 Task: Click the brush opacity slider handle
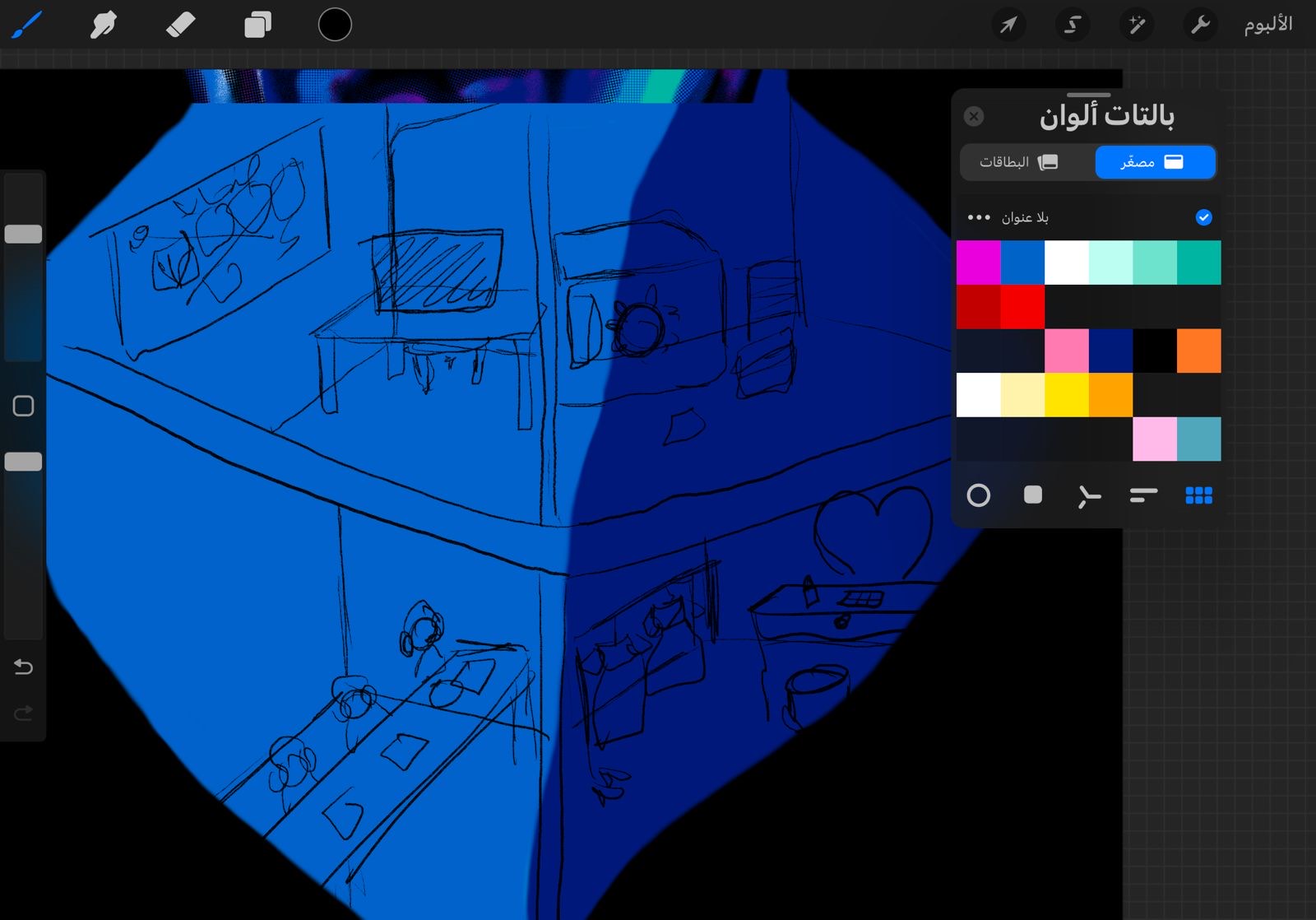[x=23, y=462]
